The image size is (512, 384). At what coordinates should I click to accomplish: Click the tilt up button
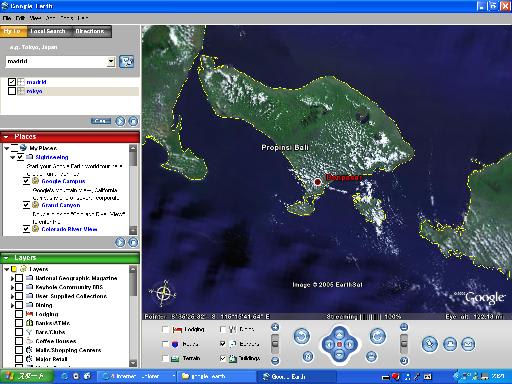[404, 327]
